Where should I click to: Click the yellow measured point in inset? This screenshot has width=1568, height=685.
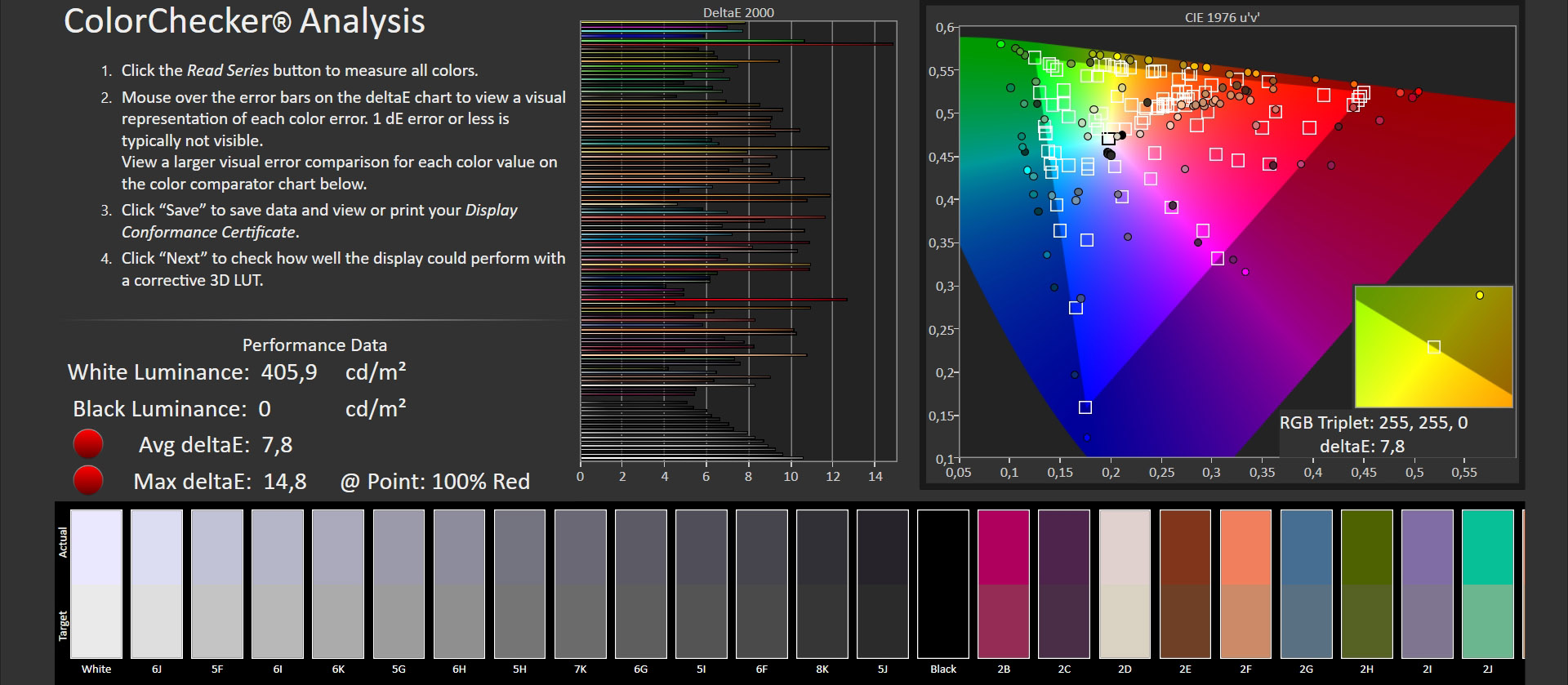(x=1480, y=296)
